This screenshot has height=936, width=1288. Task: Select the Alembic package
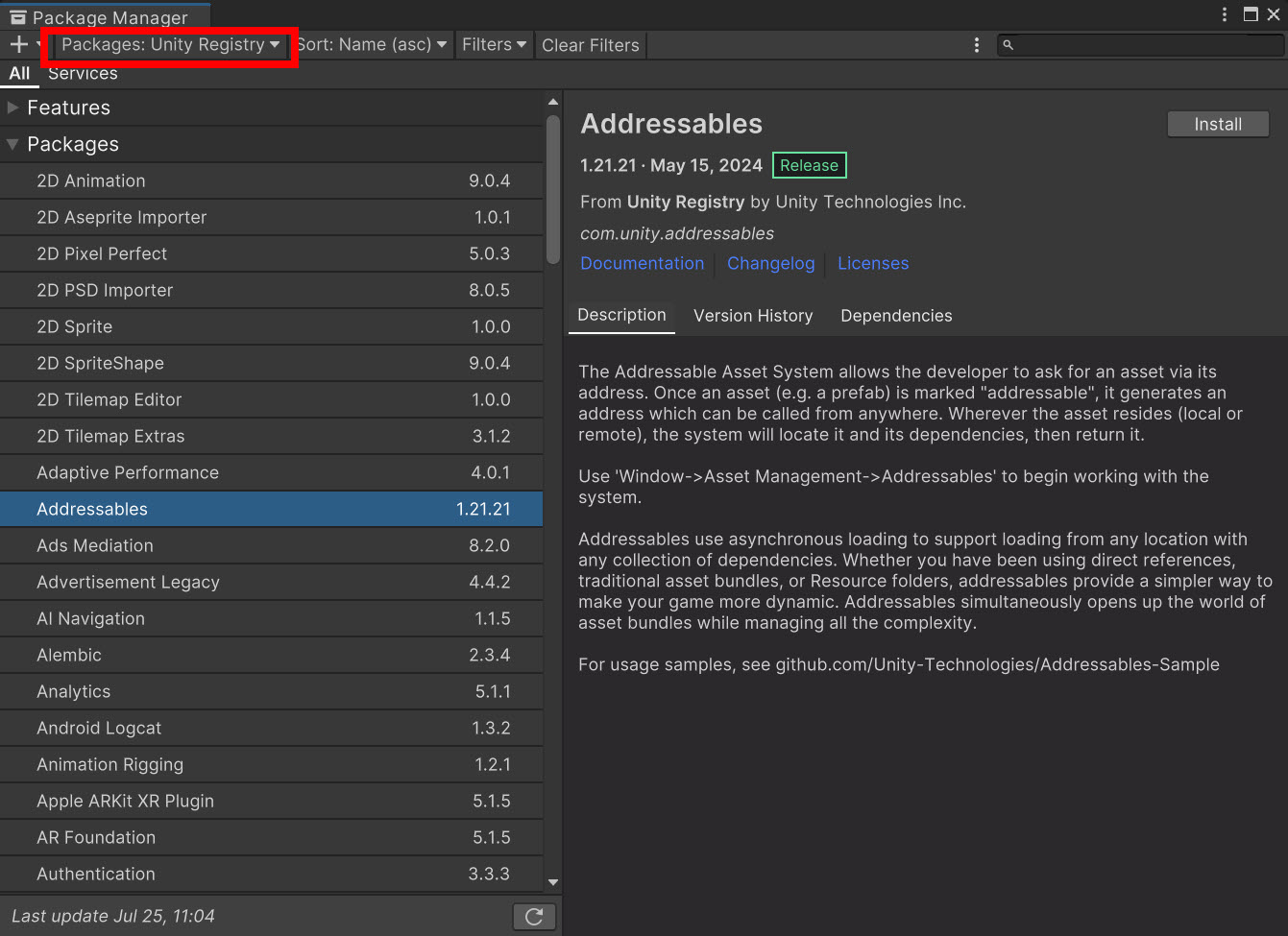click(272, 655)
